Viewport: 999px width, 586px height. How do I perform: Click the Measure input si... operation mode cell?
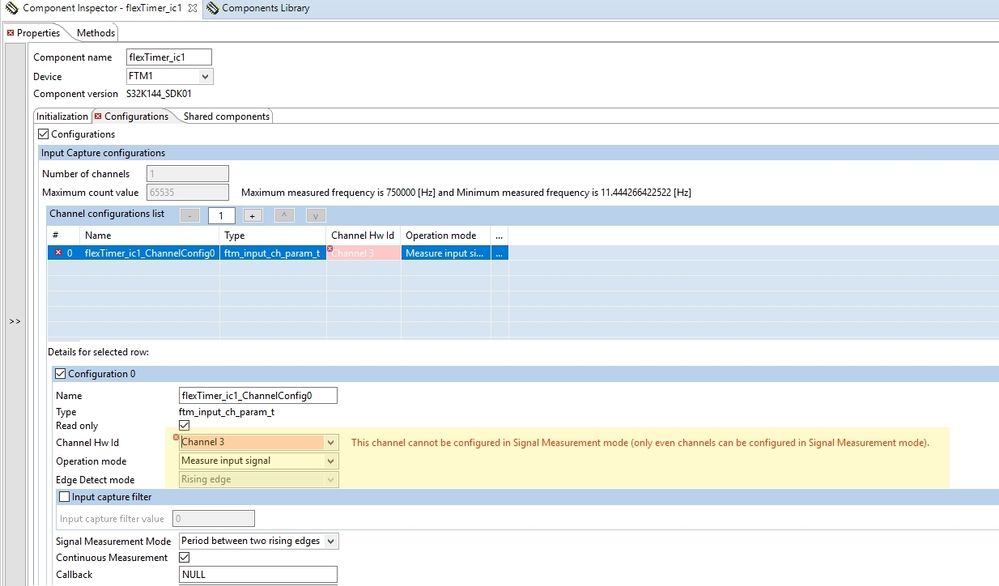(445, 253)
